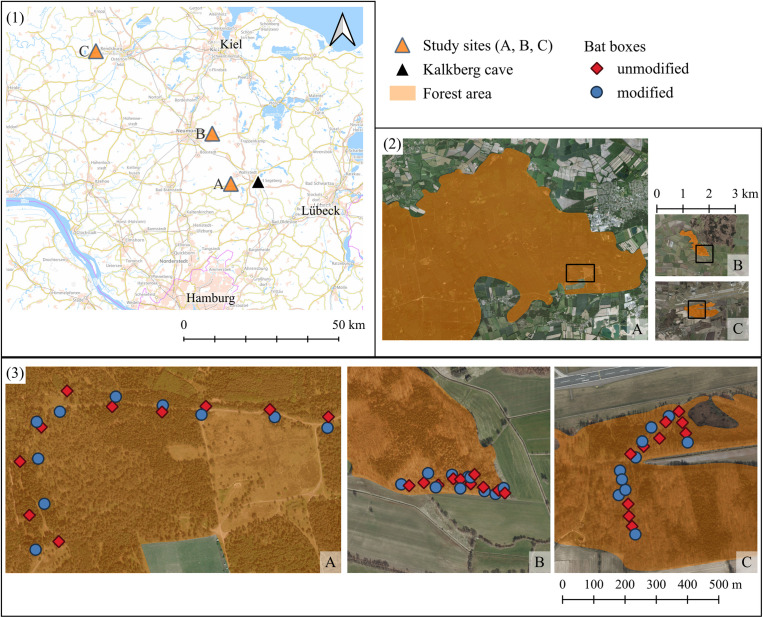The width and height of the screenshot is (763, 617).
Task: Click the 'C' corner label in panel 3
Action: tap(746, 562)
